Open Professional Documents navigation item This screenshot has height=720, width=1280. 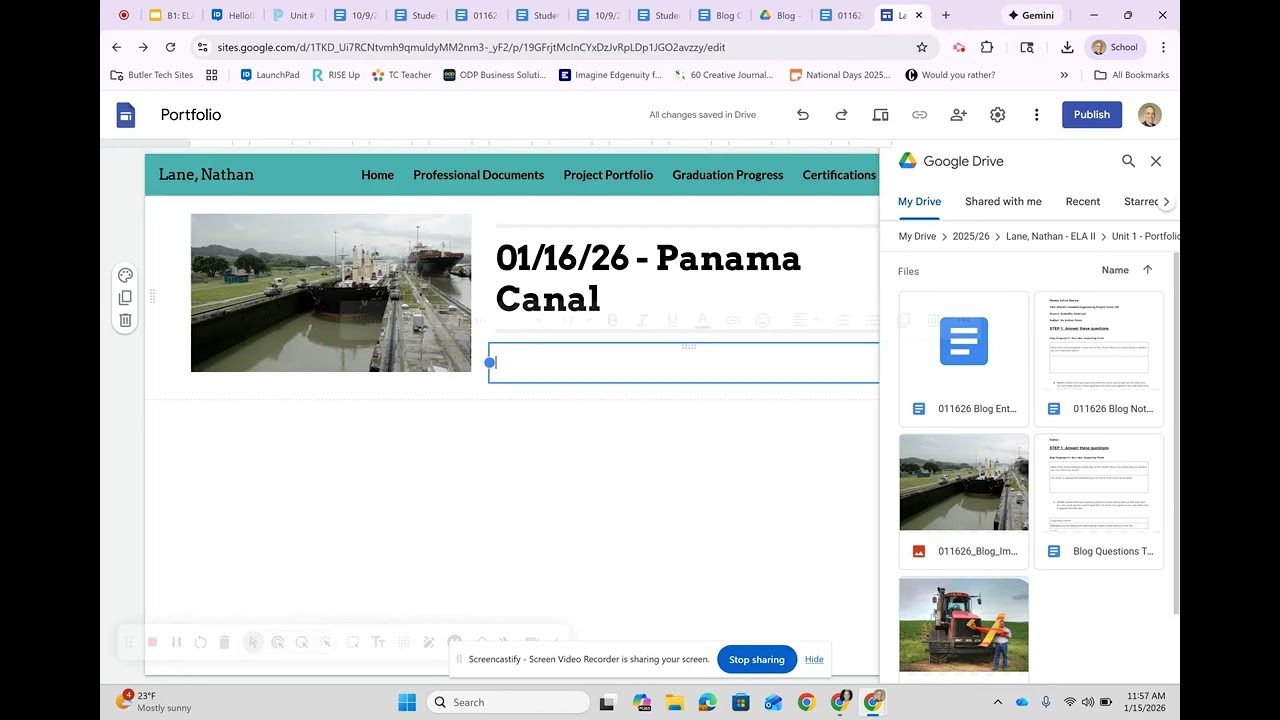[478, 175]
